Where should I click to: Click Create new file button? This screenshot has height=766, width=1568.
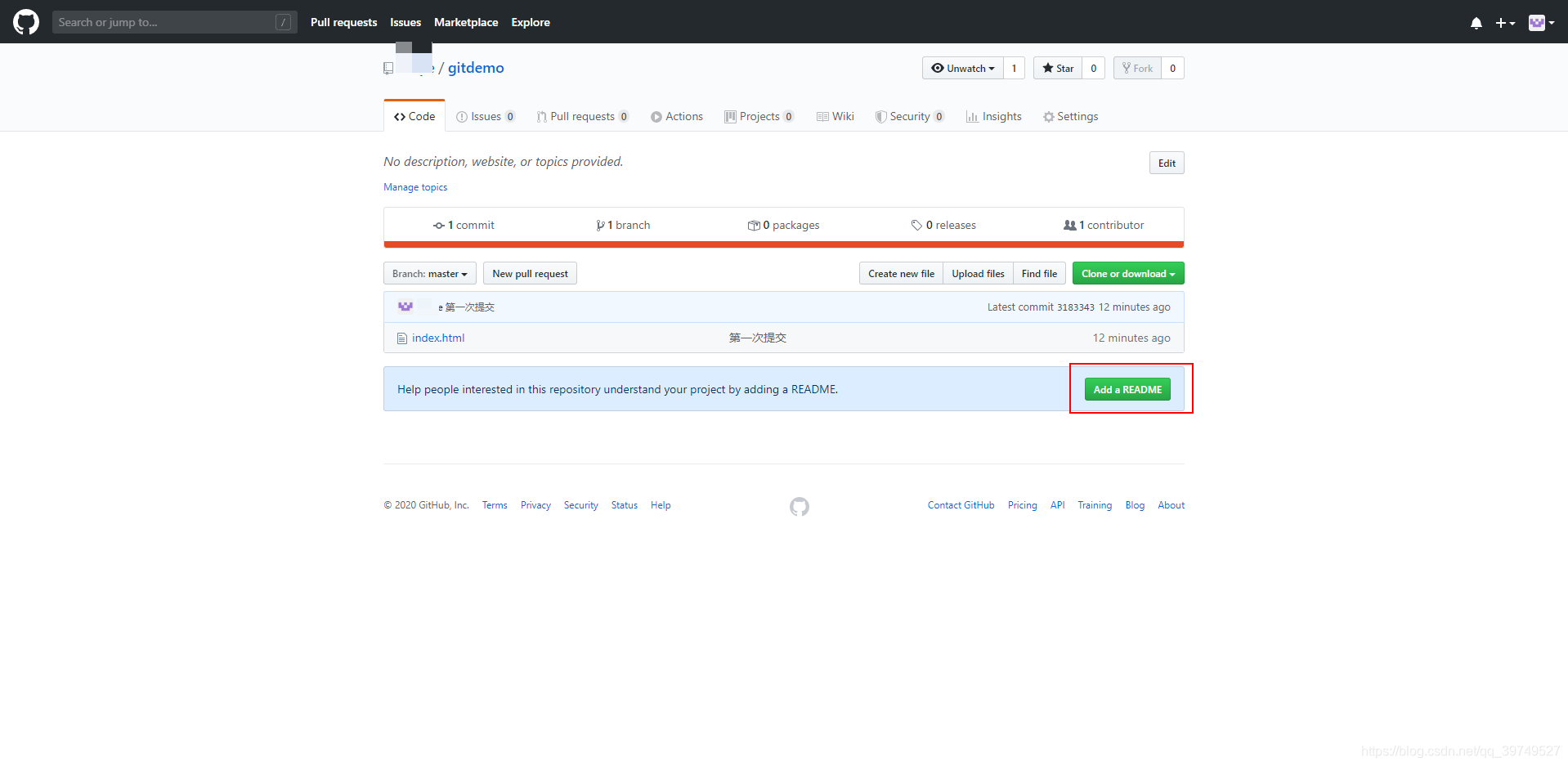click(901, 273)
